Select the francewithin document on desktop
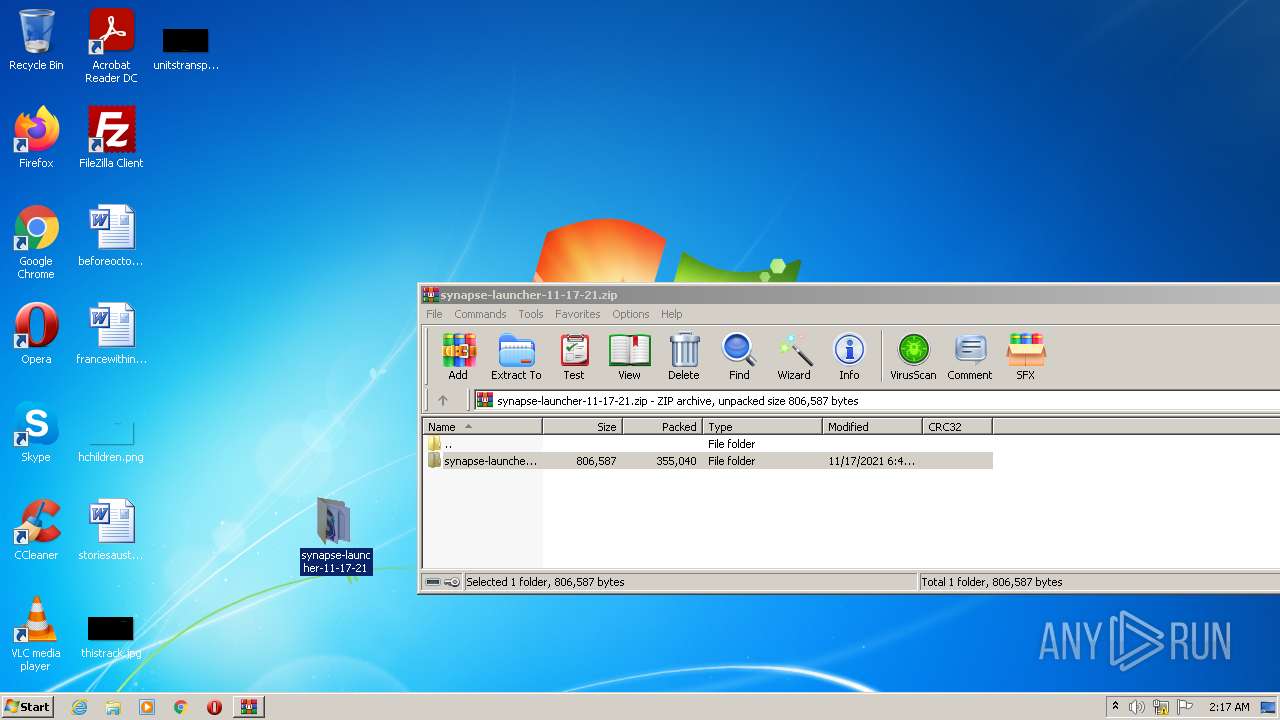 pos(111,334)
